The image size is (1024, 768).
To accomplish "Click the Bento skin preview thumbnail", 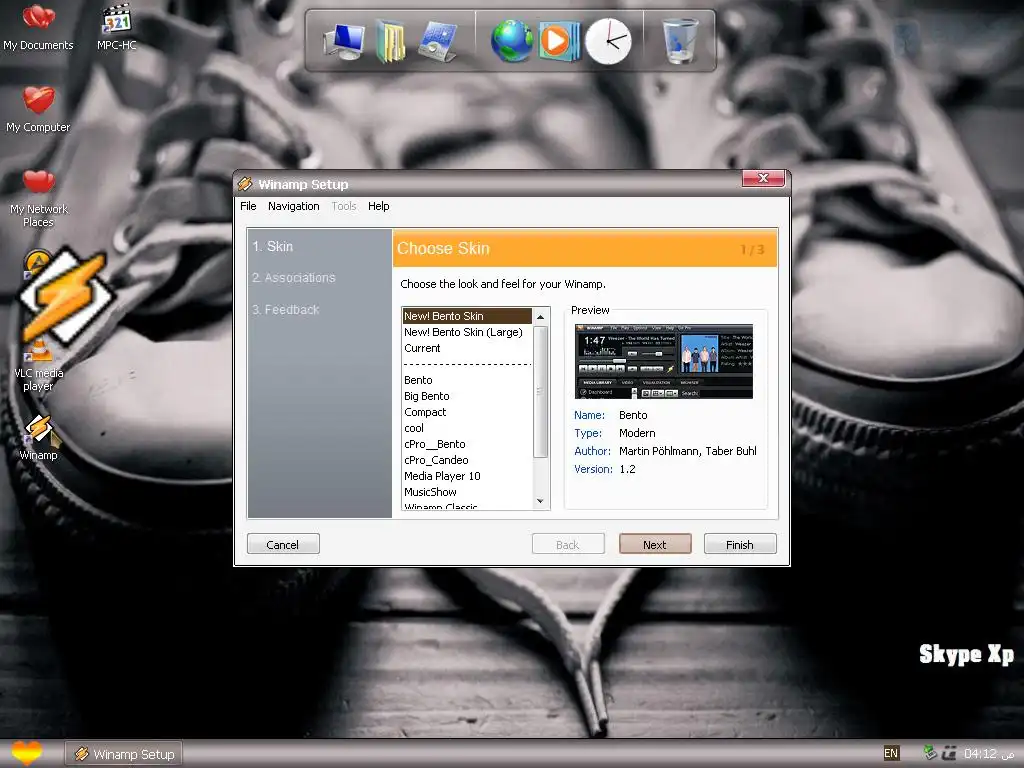I will point(664,361).
